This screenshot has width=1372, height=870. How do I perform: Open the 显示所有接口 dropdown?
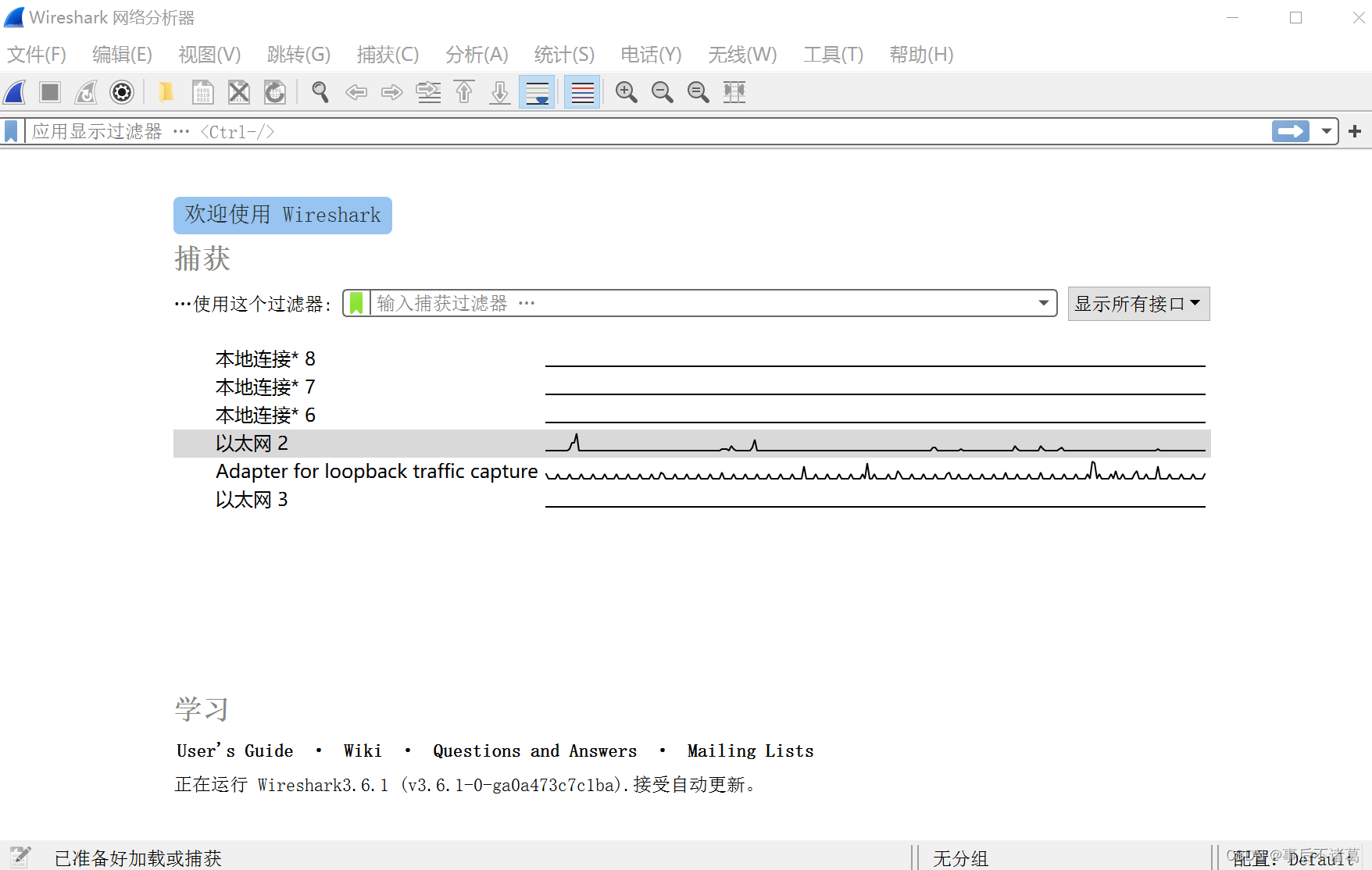(x=1138, y=303)
